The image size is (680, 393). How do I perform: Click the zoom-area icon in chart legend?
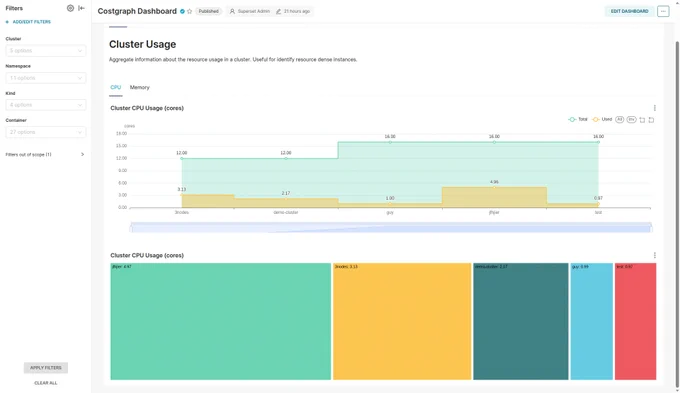click(642, 120)
